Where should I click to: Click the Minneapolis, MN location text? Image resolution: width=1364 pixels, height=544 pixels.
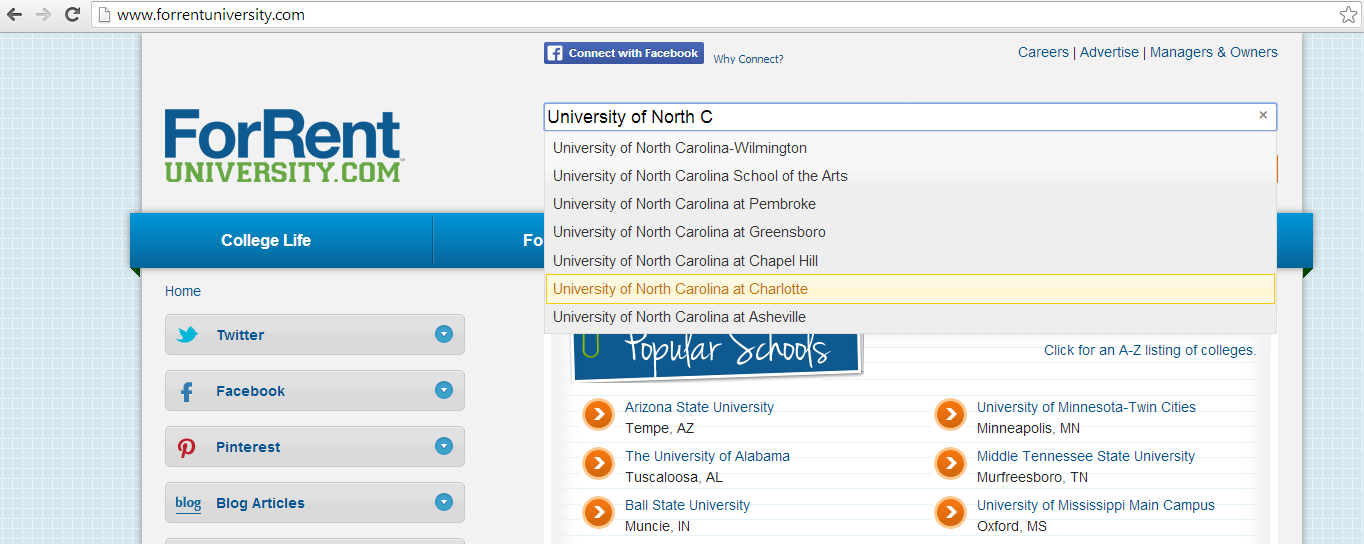pyautogui.click(x=1028, y=428)
